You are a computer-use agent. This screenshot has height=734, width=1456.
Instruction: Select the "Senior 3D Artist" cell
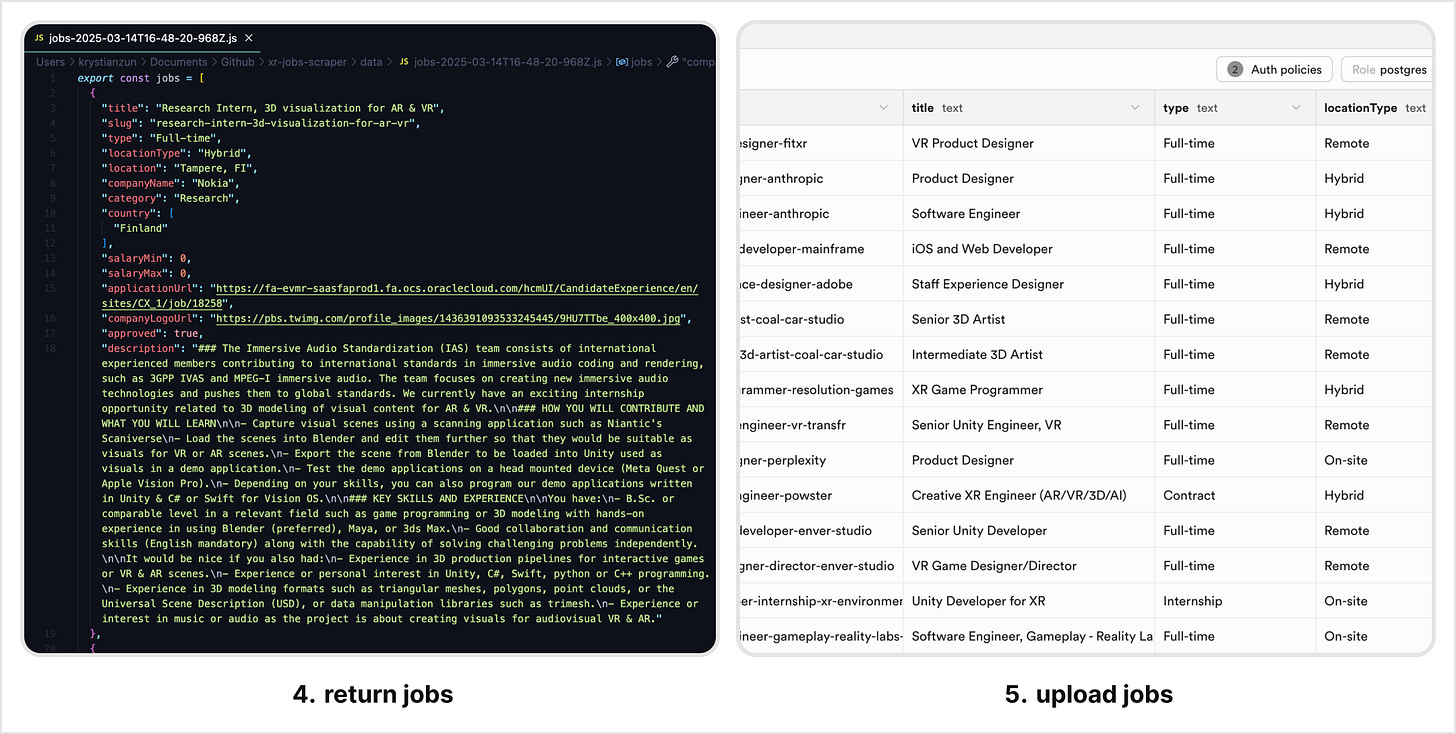(x=1029, y=319)
